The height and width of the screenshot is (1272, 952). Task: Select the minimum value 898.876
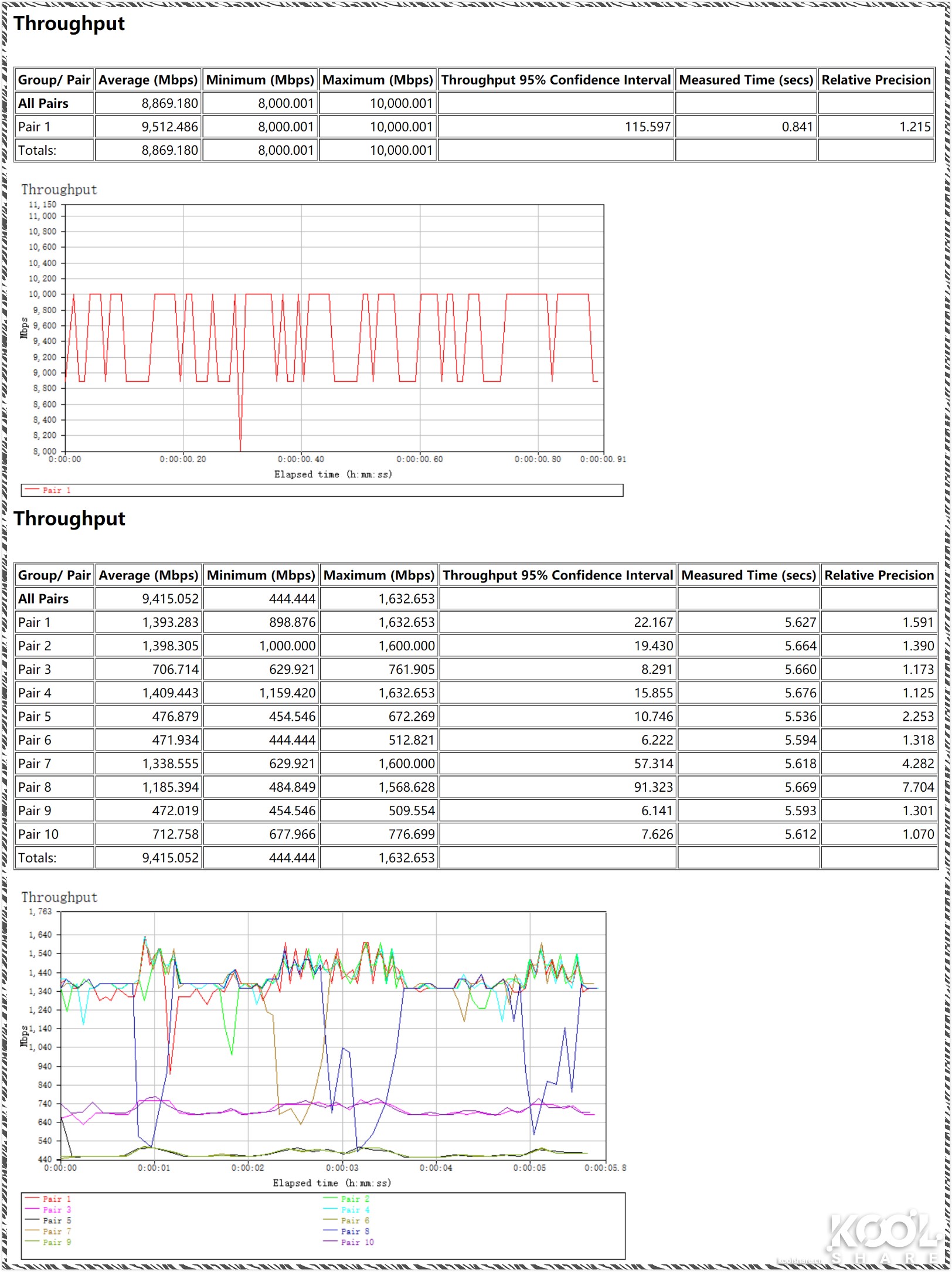pos(292,622)
